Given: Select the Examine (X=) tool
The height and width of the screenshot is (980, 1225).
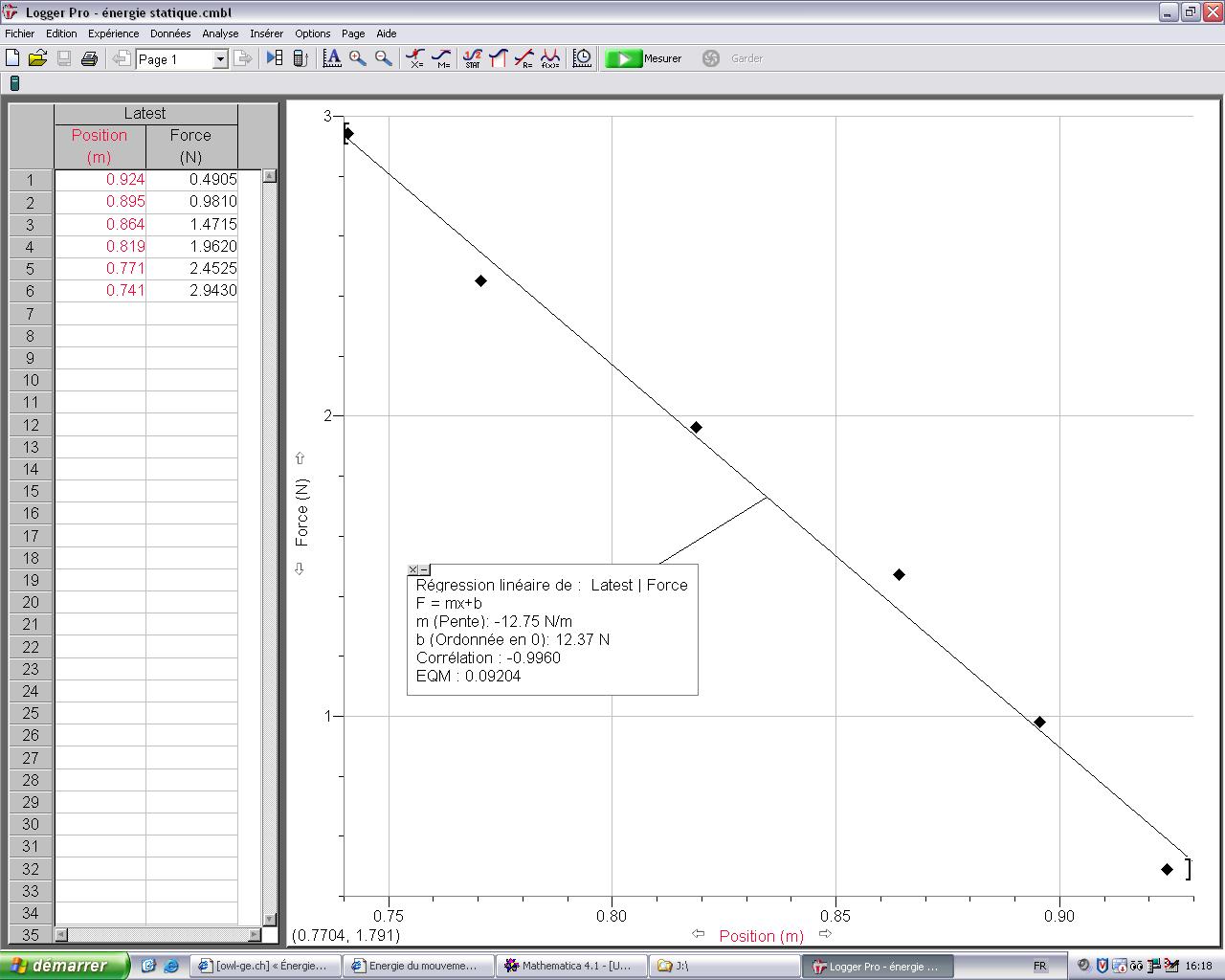Looking at the screenshot, I should (x=415, y=58).
